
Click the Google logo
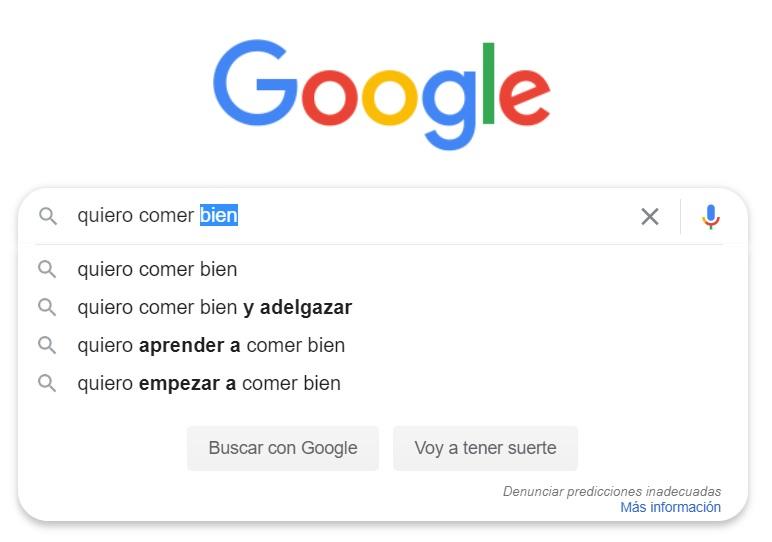pyautogui.click(x=381, y=94)
